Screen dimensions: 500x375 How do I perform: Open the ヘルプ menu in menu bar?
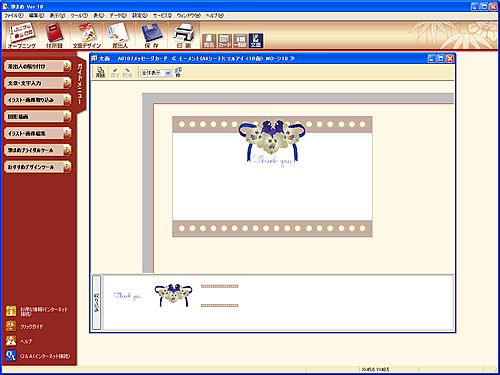215,15
